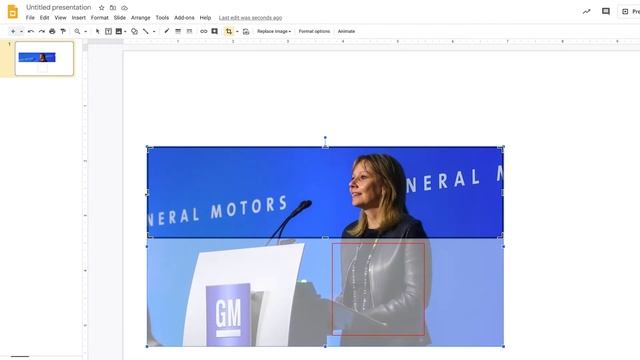Expand the line type dropdown arrow
This screenshot has height=360, width=640.
154,31
